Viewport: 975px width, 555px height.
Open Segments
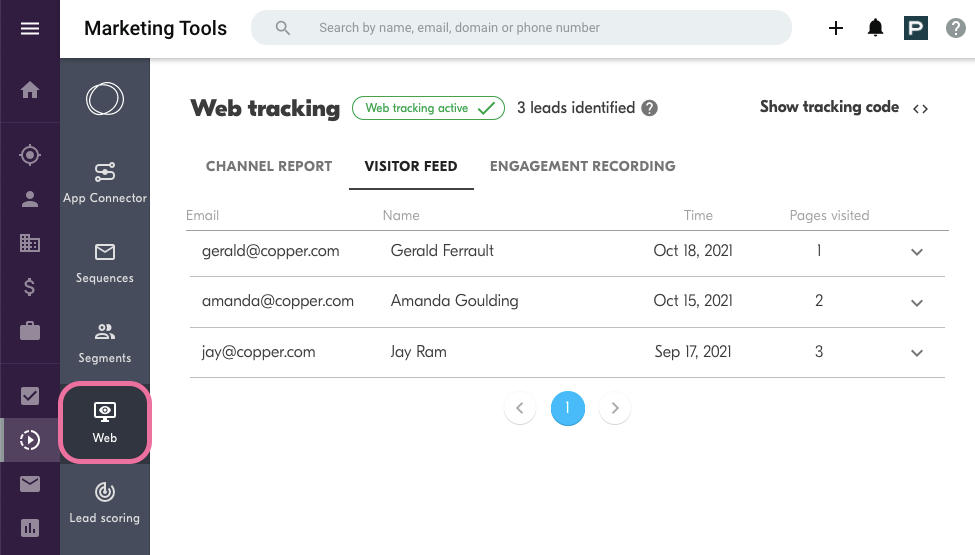point(105,344)
